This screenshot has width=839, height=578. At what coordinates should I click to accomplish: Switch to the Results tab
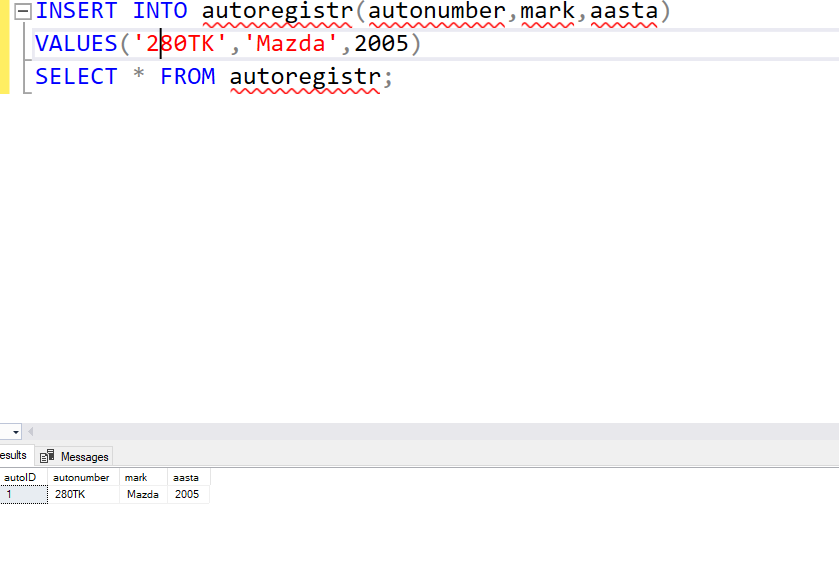tap(16, 455)
